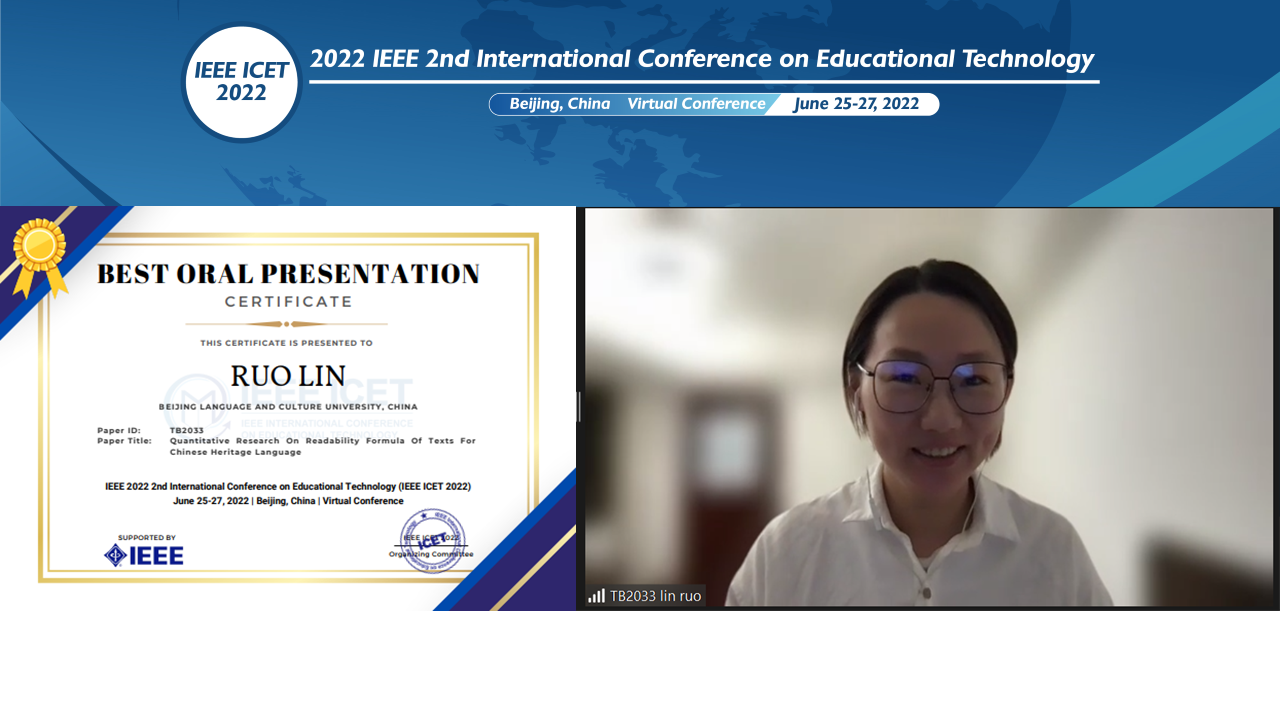The height and width of the screenshot is (720, 1280).
Task: Click the divider handle between certificate and video
Action: pos(579,407)
